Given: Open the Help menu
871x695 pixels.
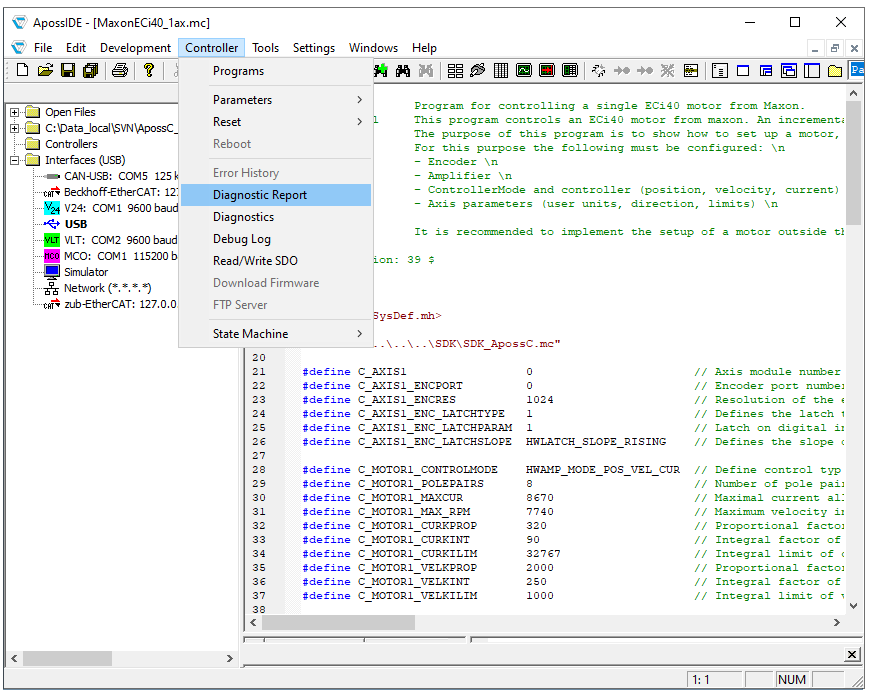Looking at the screenshot, I should click(424, 48).
